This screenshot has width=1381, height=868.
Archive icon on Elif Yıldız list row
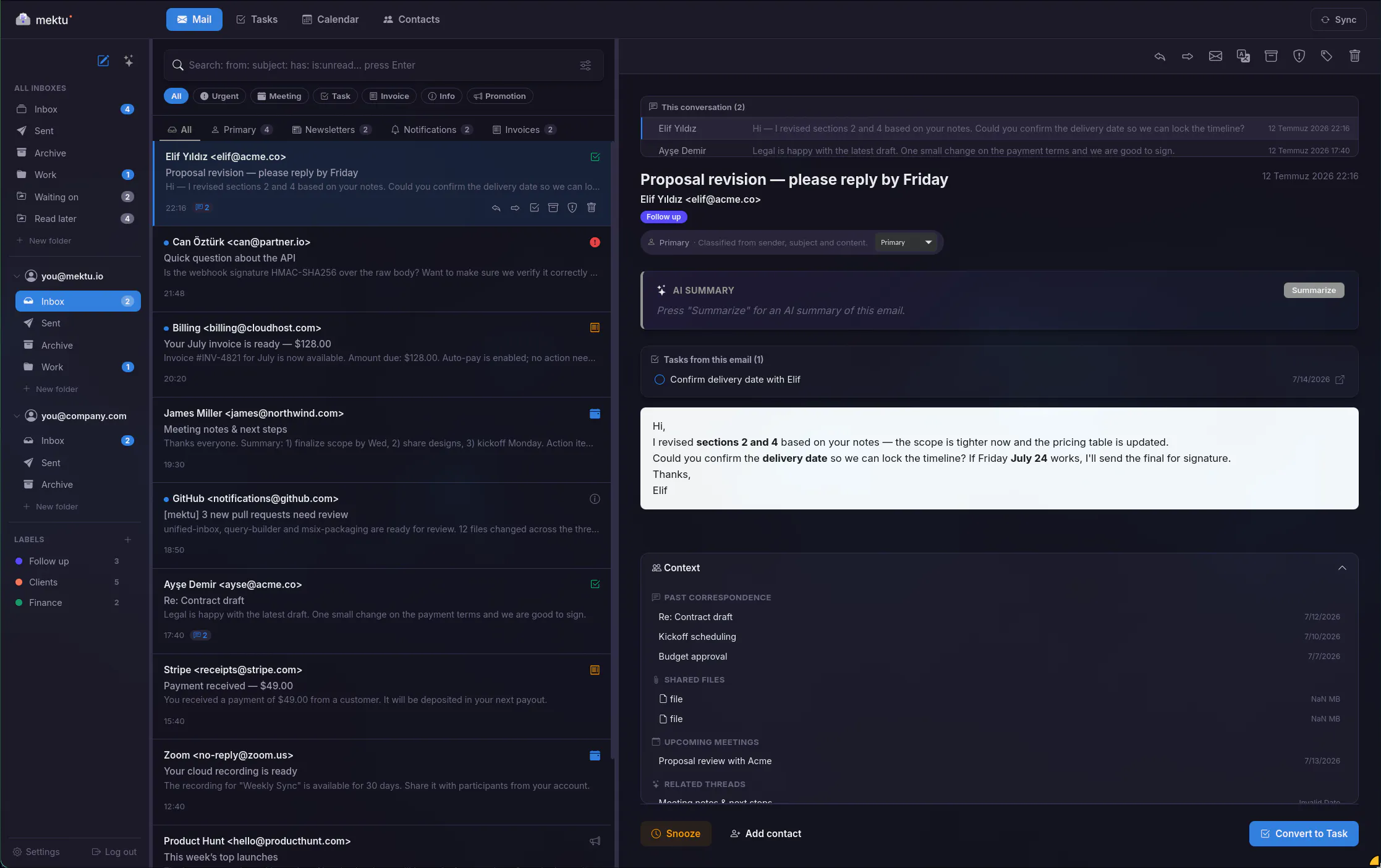pos(553,208)
